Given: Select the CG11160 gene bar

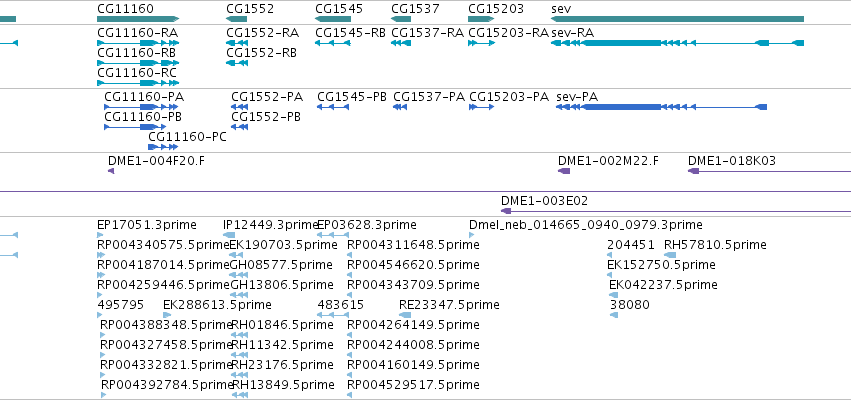Looking at the screenshot, I should tap(138, 19).
